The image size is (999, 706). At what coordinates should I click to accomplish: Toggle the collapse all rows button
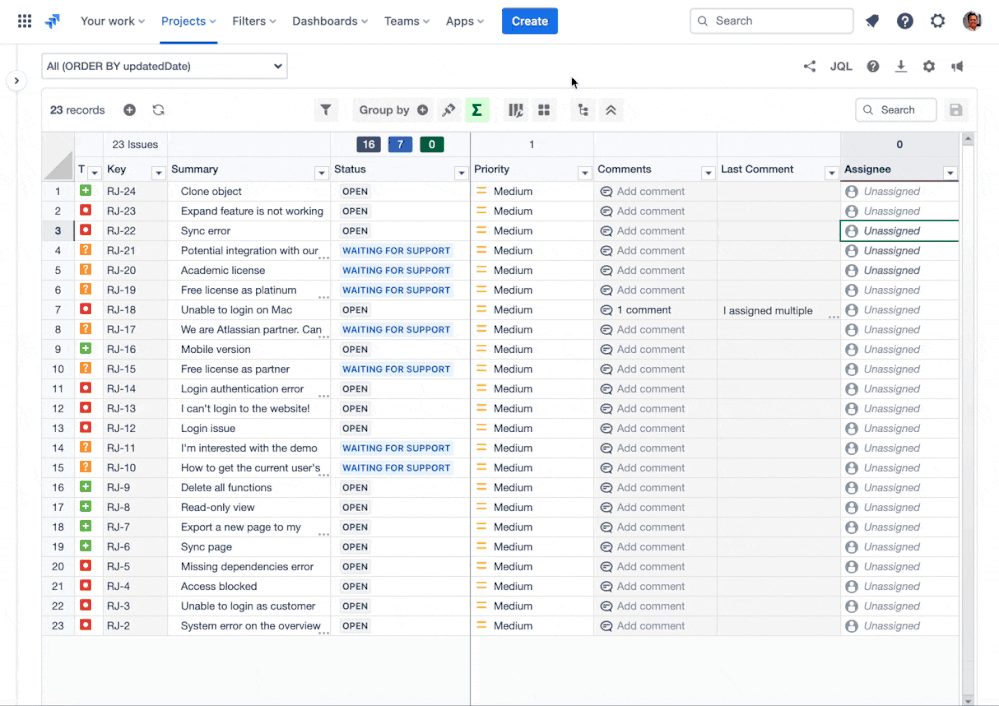pos(611,110)
